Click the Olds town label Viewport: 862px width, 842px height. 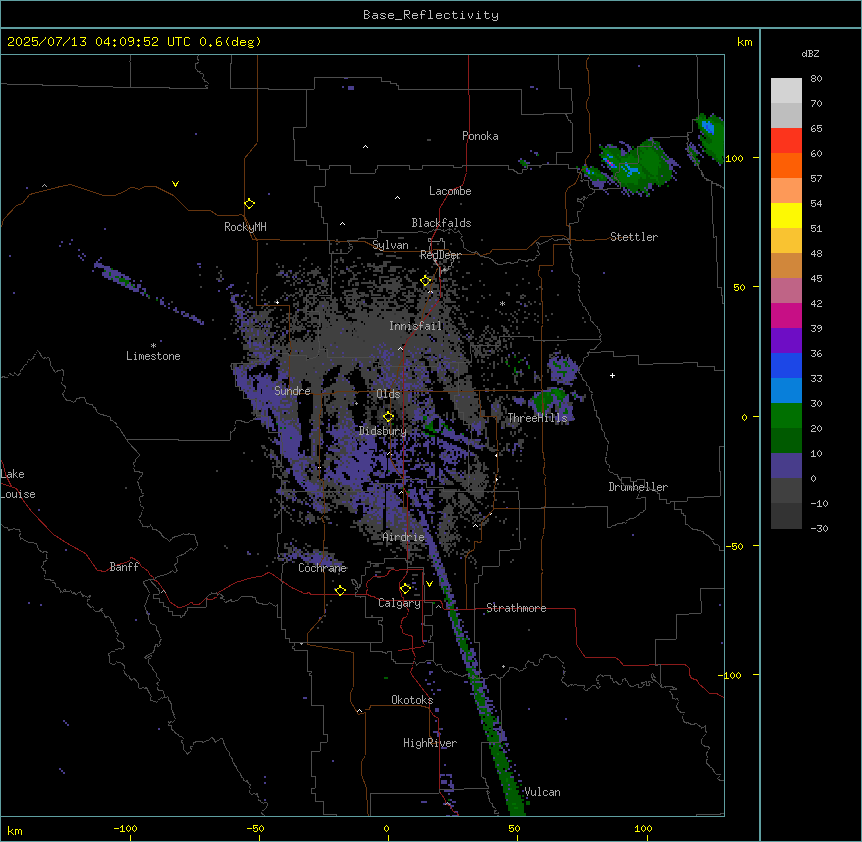pos(388,394)
